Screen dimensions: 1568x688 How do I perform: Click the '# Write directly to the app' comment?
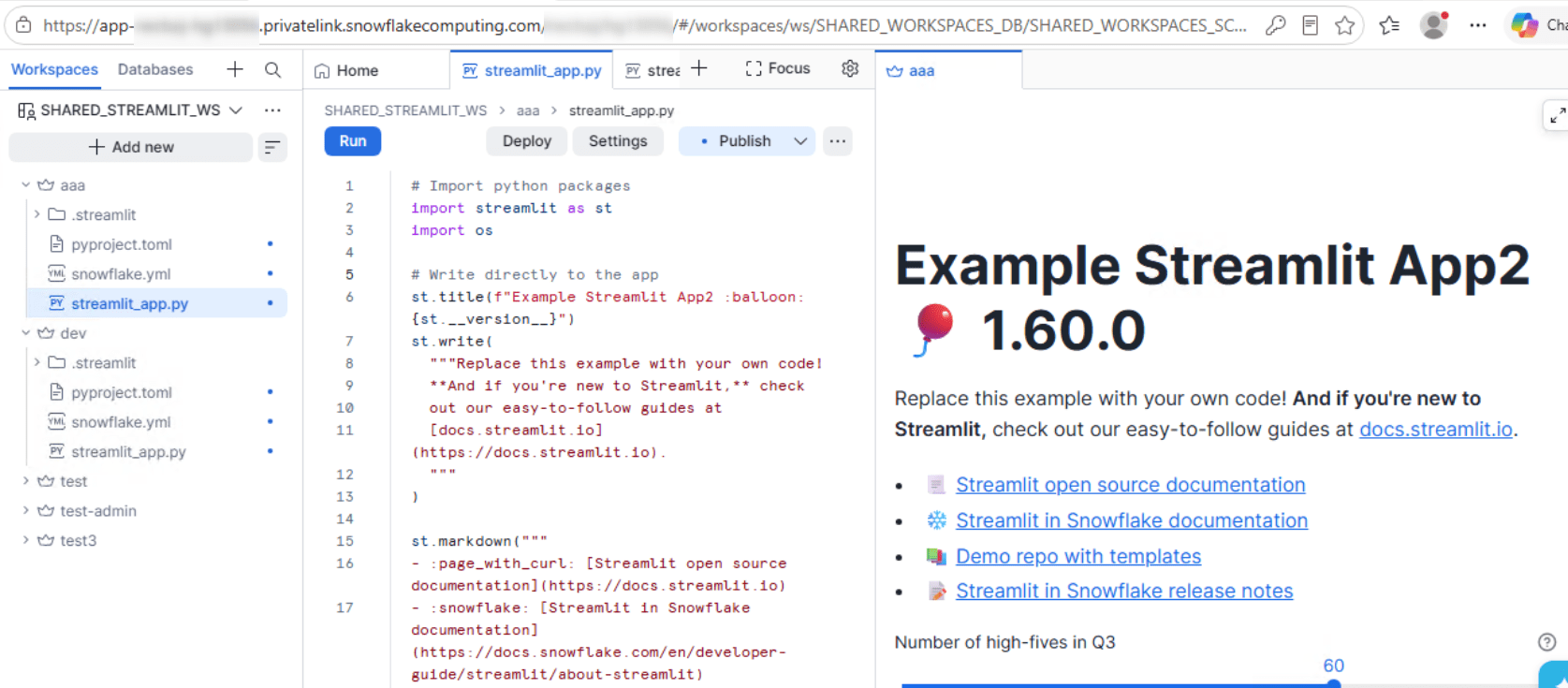pos(535,274)
